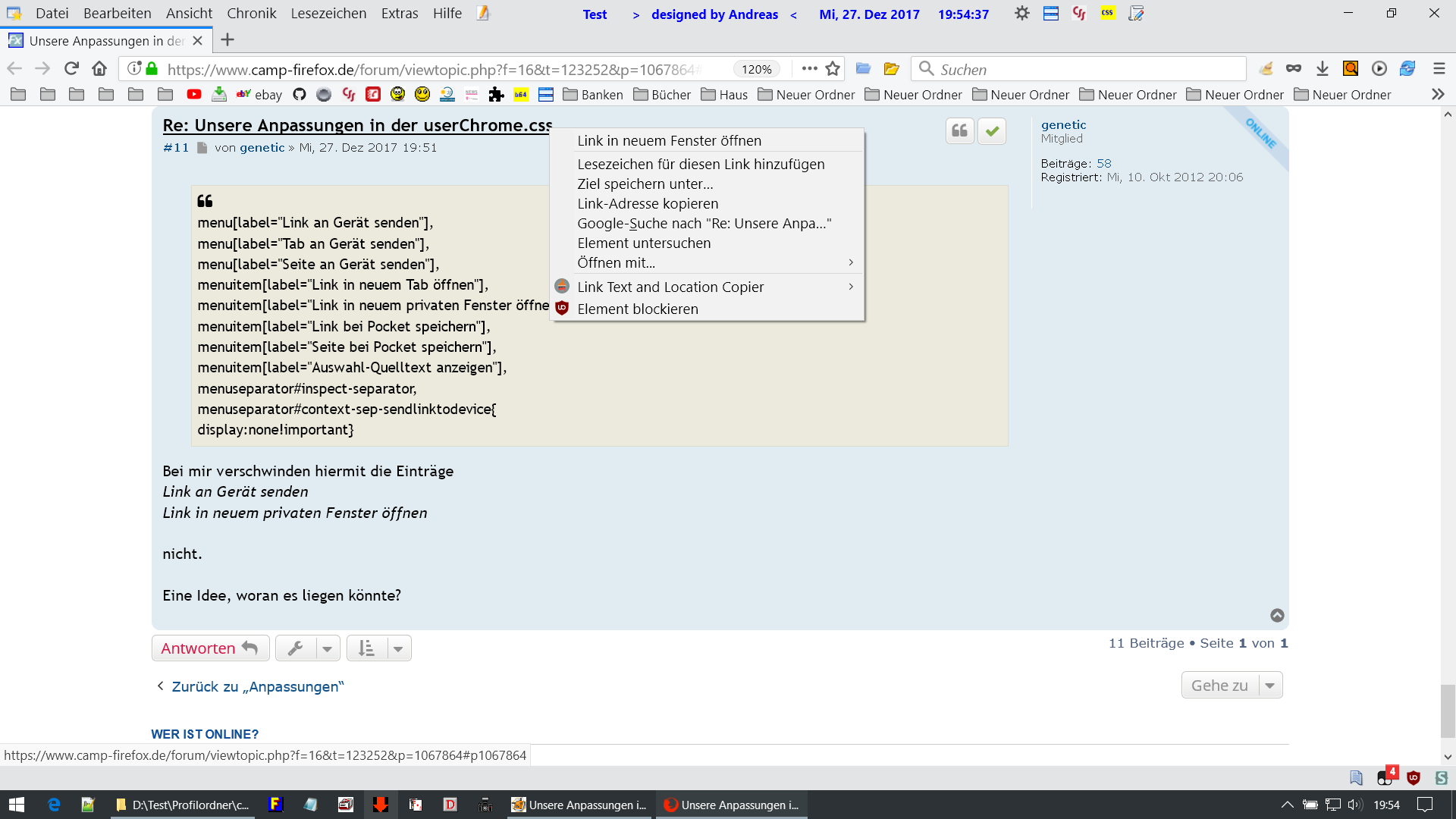Expand the Gehe zu dropdown
The height and width of the screenshot is (819, 1456).
pyautogui.click(x=1269, y=686)
